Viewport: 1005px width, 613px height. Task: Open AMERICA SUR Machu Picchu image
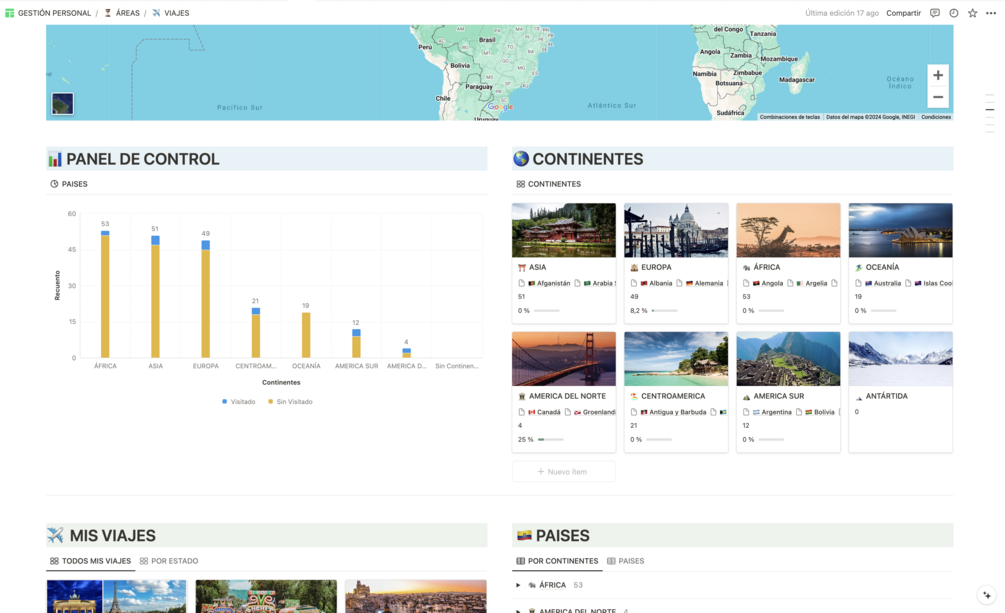(x=788, y=359)
